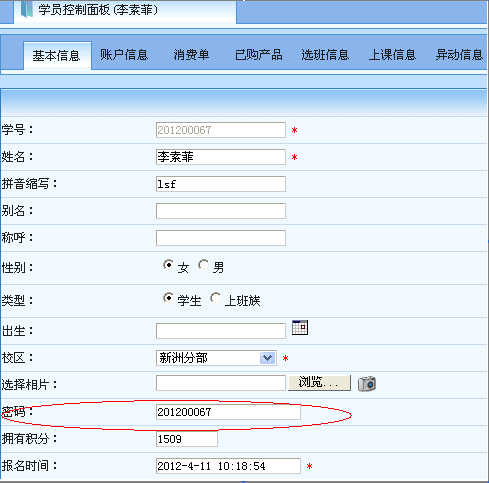Viewport: 489px width, 483px height.
Task: Choose the 上班族 type radio button
Action: coord(215,298)
